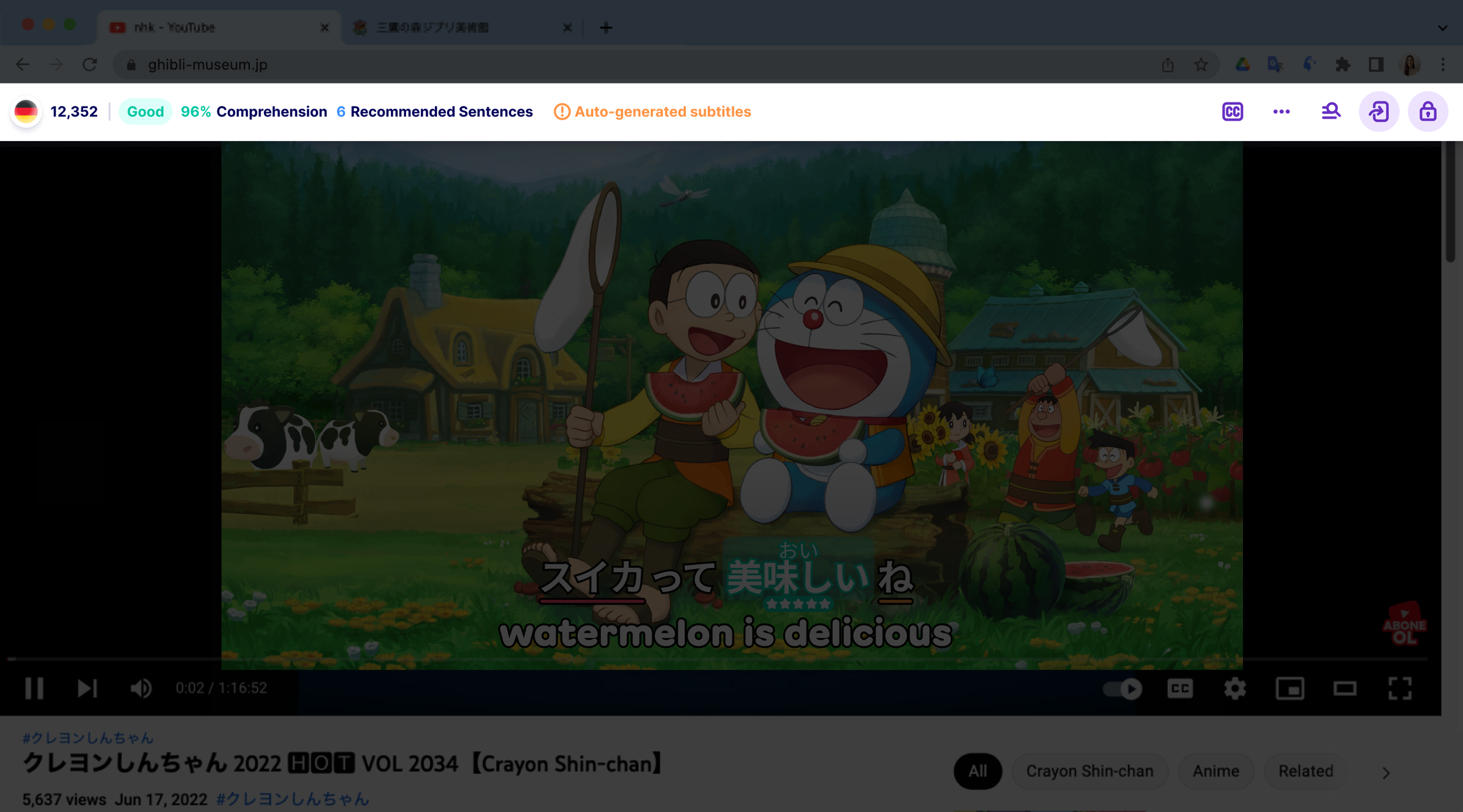Click the user profile underline icon

1330,112
